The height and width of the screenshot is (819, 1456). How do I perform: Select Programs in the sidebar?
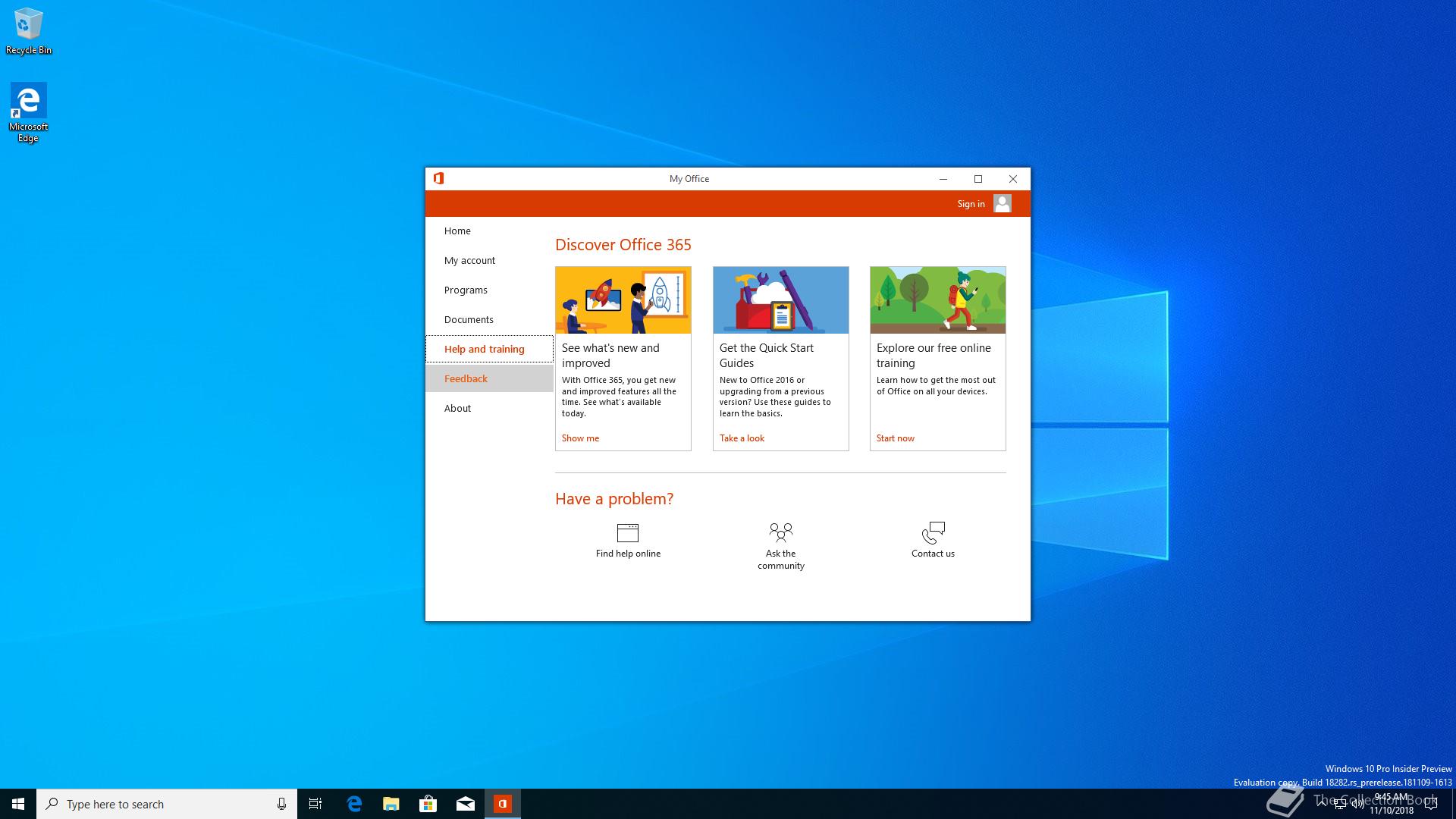coord(489,290)
